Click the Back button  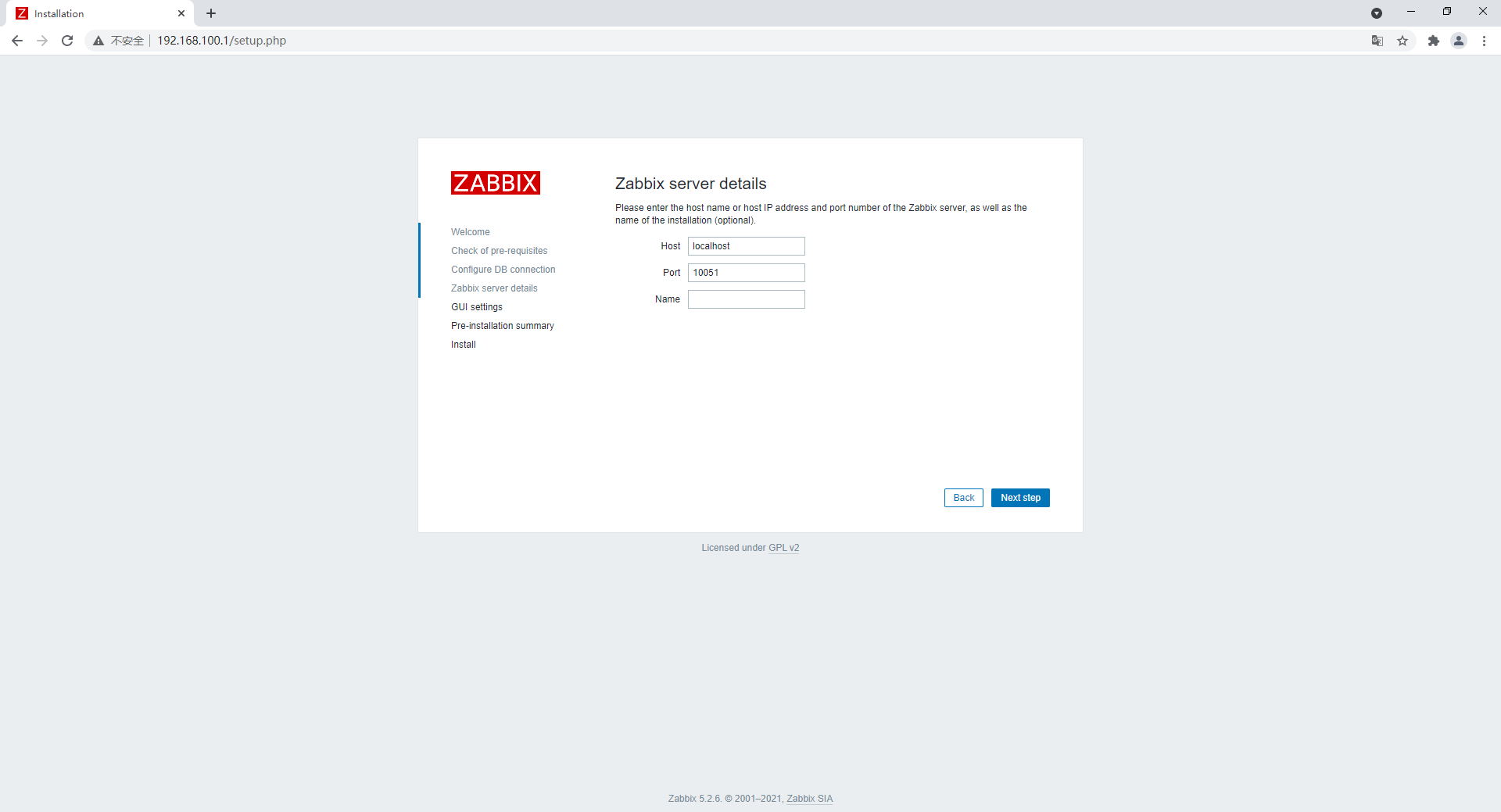[964, 498]
